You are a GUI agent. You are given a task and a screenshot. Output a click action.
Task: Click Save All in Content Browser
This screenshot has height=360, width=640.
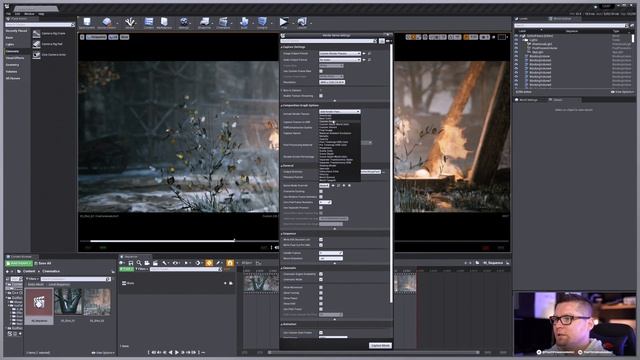tap(43, 263)
